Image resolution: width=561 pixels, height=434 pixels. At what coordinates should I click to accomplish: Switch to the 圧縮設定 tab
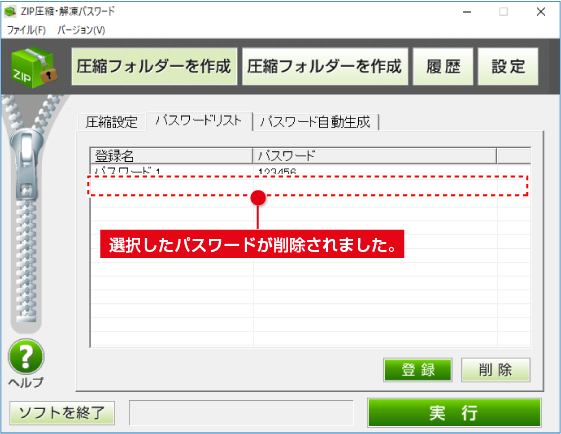[x=111, y=122]
